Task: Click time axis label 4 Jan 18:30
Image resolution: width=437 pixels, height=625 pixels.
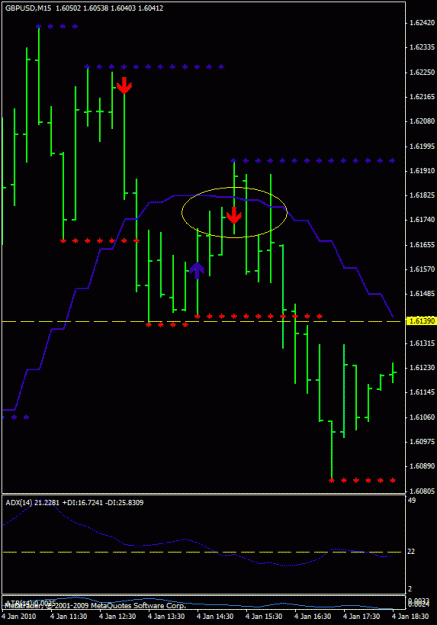Action: pyautogui.click(x=411, y=617)
